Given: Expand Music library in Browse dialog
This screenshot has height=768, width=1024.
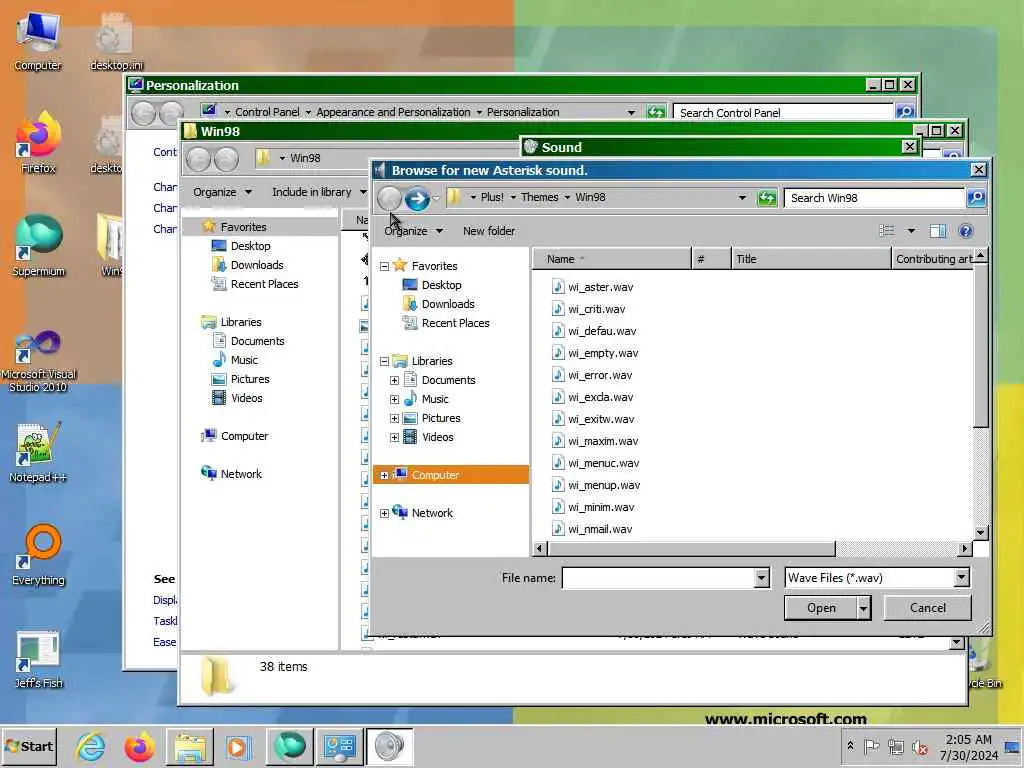Looking at the screenshot, I should click(x=394, y=399).
